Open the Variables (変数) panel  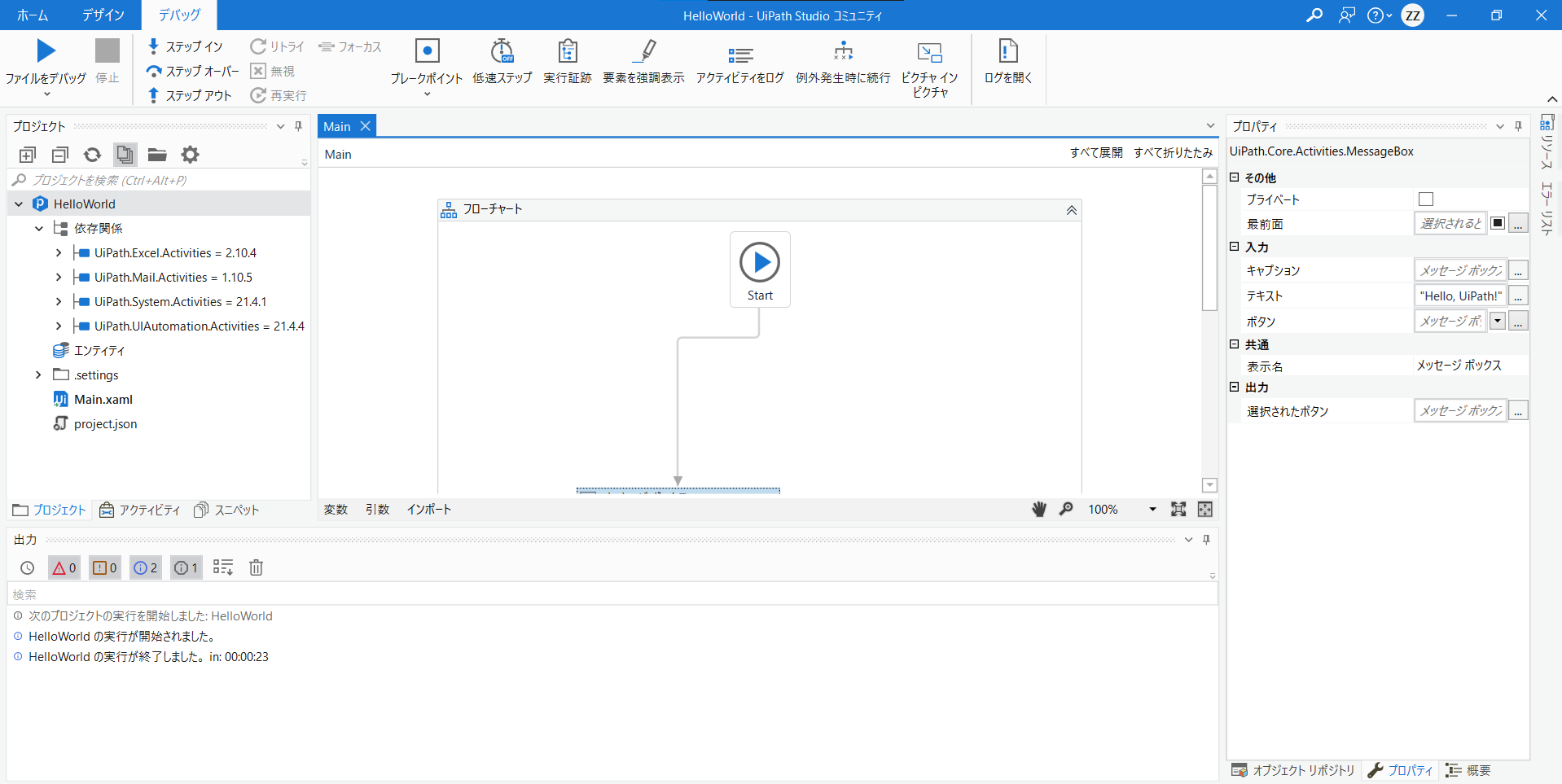(336, 510)
